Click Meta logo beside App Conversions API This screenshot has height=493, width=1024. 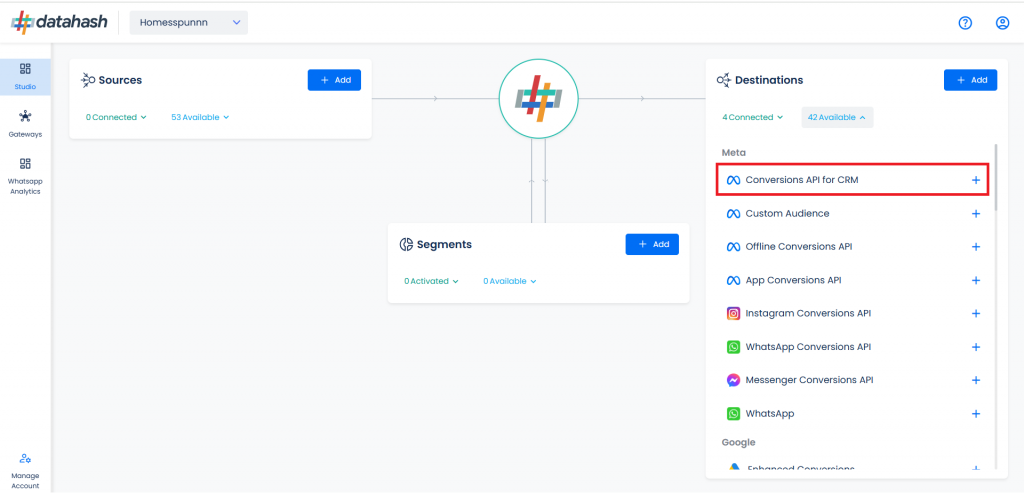point(733,280)
